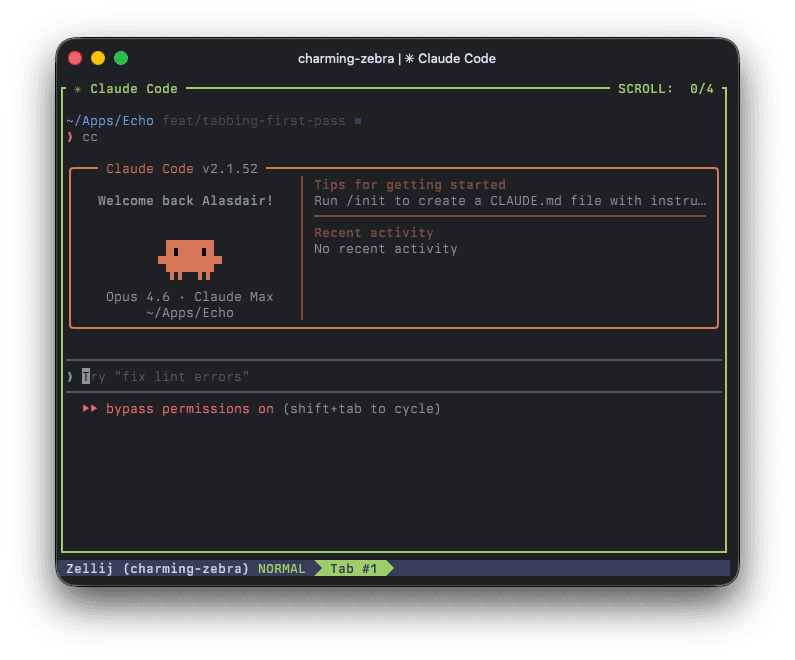Click the NORMAL mode indicator in Zellij bar
Screen dimensions: 795x660
(x=282, y=568)
